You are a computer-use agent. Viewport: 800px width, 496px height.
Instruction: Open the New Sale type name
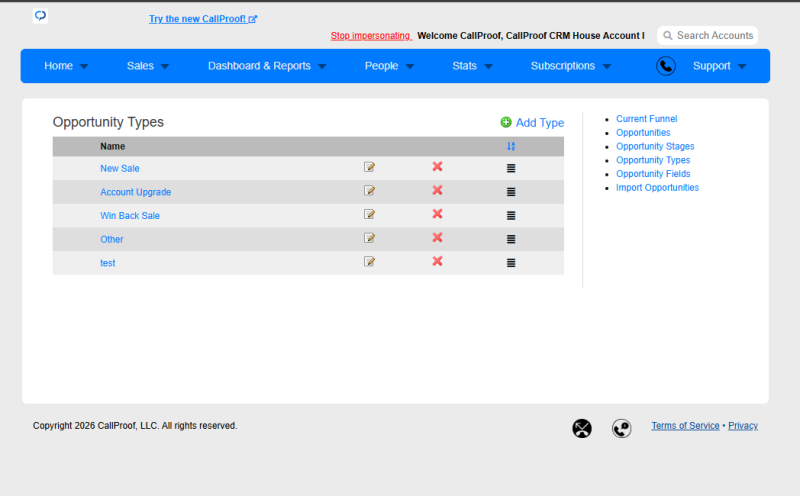tap(119, 168)
